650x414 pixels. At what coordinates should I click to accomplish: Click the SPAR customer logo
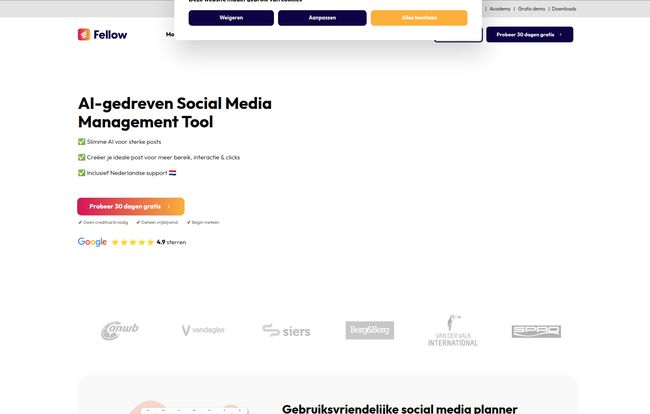coord(536,331)
